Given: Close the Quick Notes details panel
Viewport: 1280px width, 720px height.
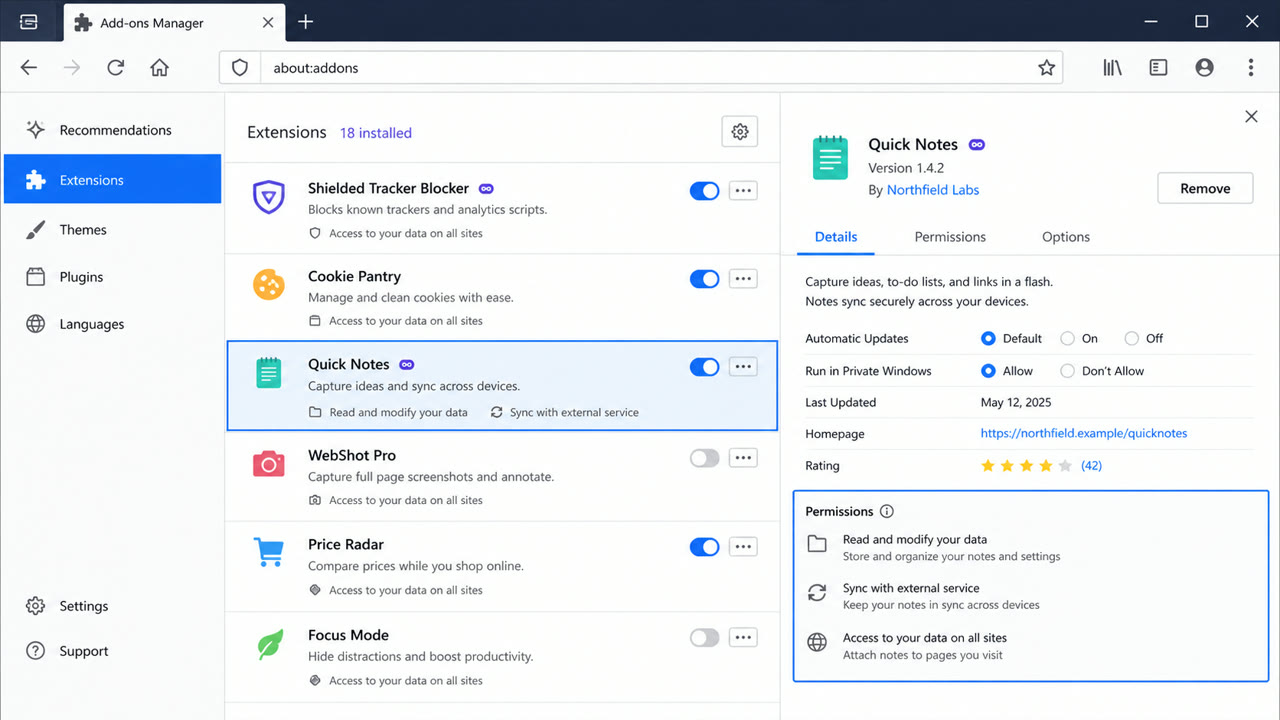Looking at the screenshot, I should (1251, 117).
